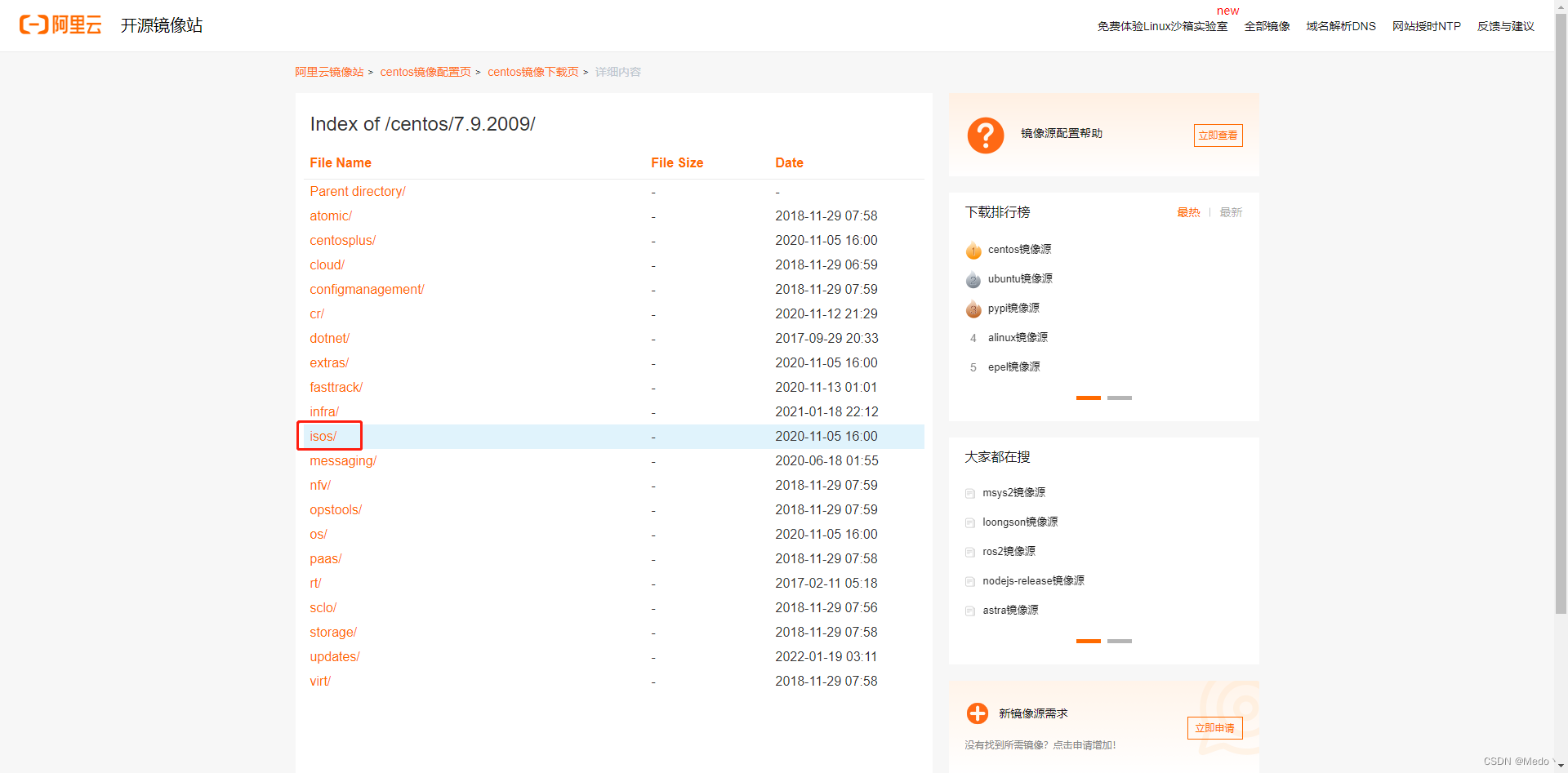The image size is (1568, 773).
Task: Open alinux镜像源 in download ranking
Action: point(1018,337)
